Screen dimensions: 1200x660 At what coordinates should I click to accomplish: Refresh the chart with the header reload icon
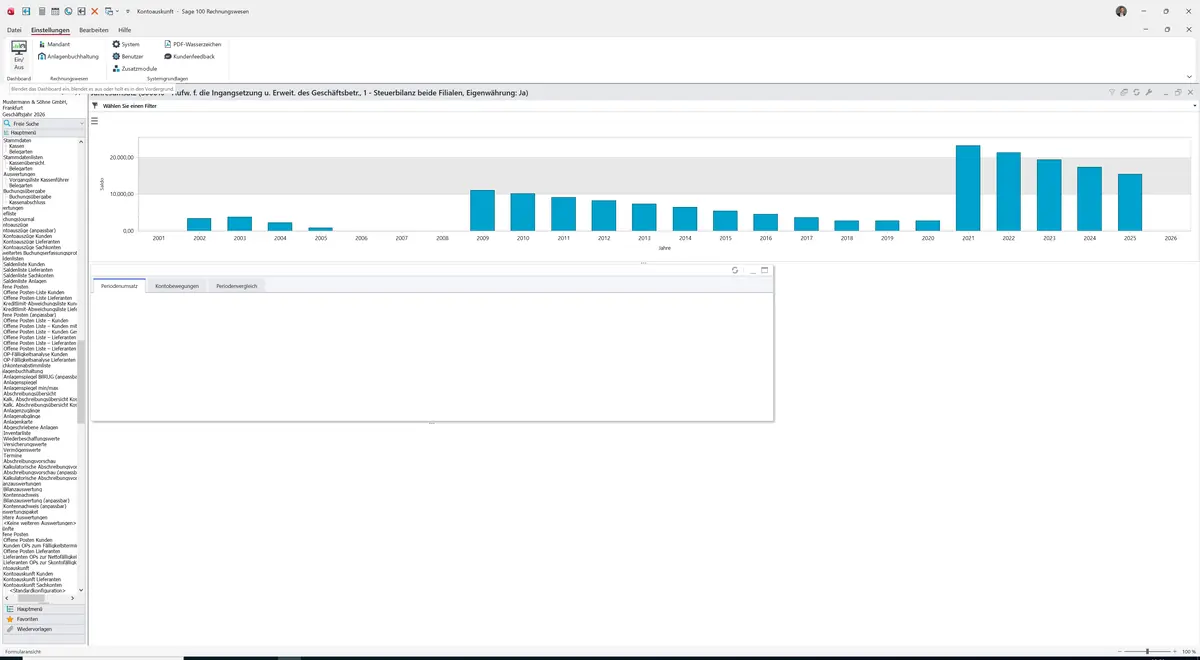1137,92
